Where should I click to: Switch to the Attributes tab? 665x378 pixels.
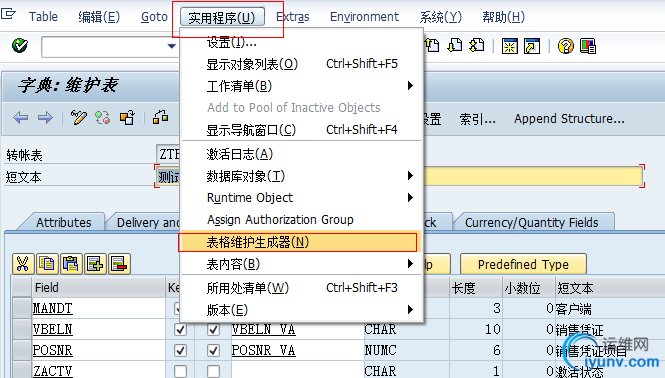pyautogui.click(x=63, y=222)
